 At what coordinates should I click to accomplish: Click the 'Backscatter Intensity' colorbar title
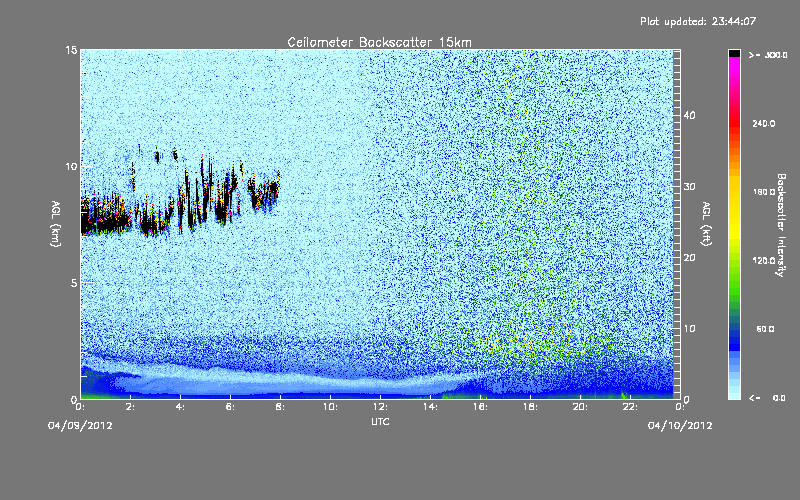[x=781, y=225]
